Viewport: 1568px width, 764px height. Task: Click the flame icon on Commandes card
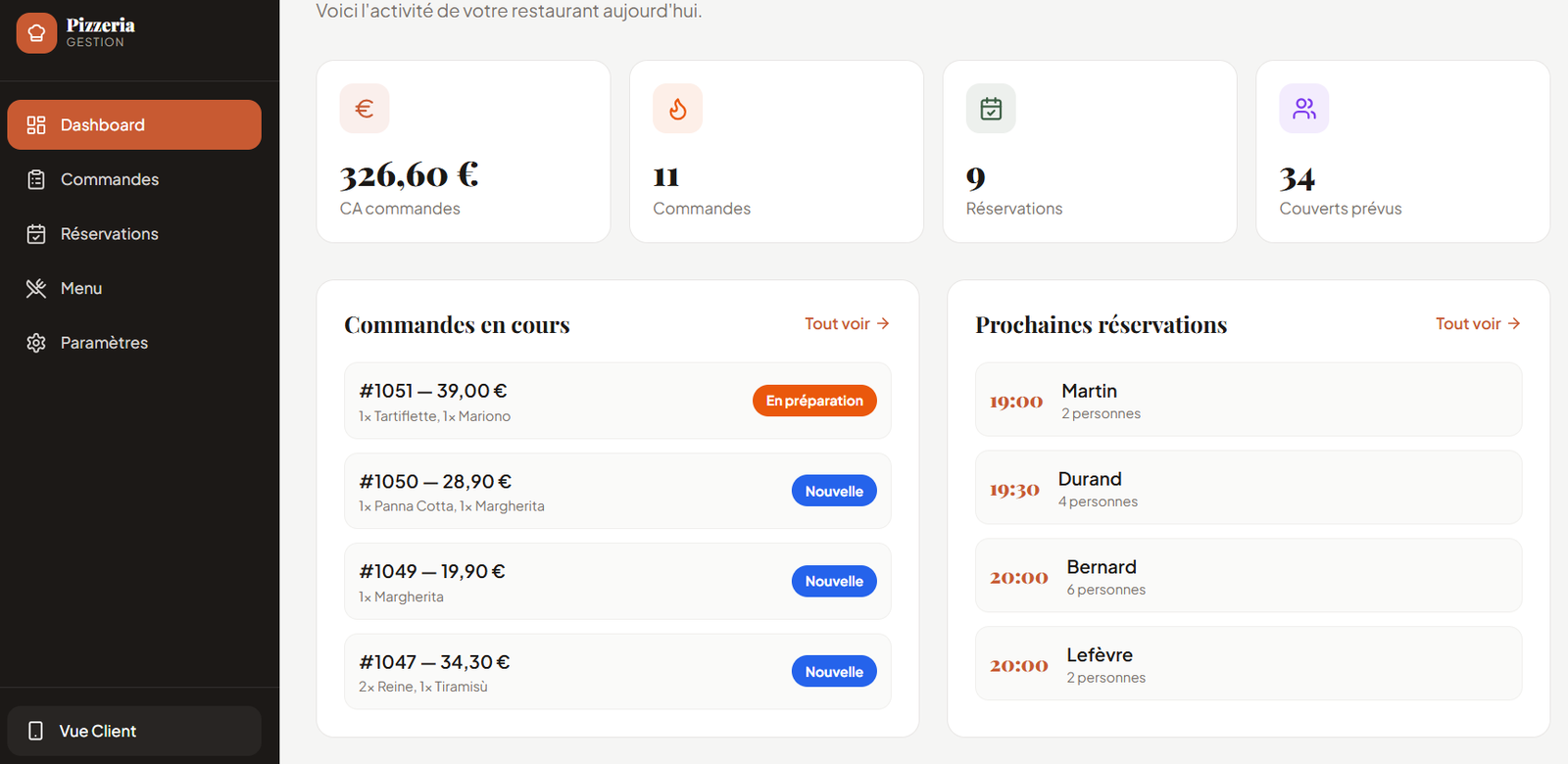(x=678, y=109)
